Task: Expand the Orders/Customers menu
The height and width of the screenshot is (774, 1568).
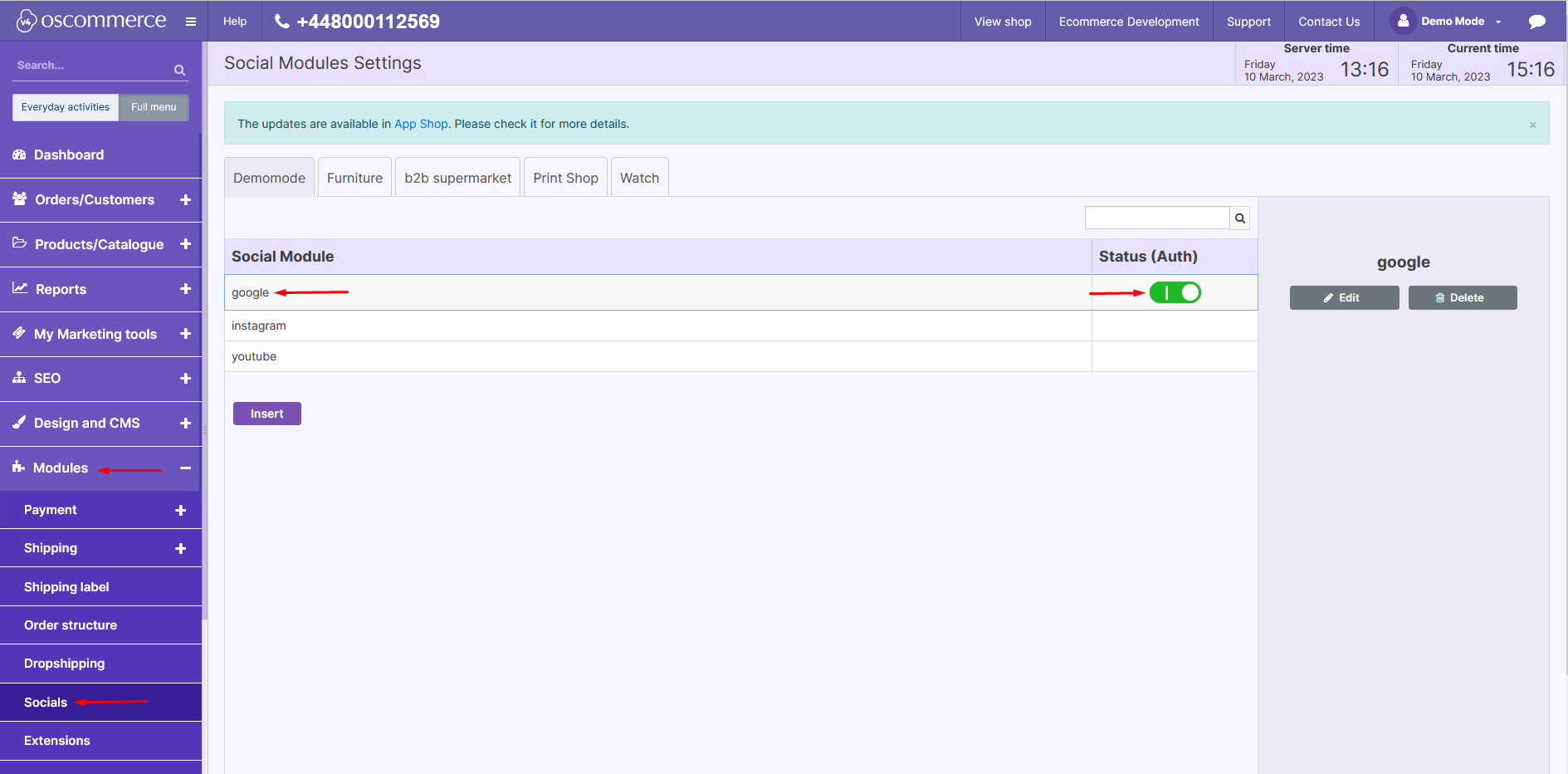Action: [x=185, y=200]
